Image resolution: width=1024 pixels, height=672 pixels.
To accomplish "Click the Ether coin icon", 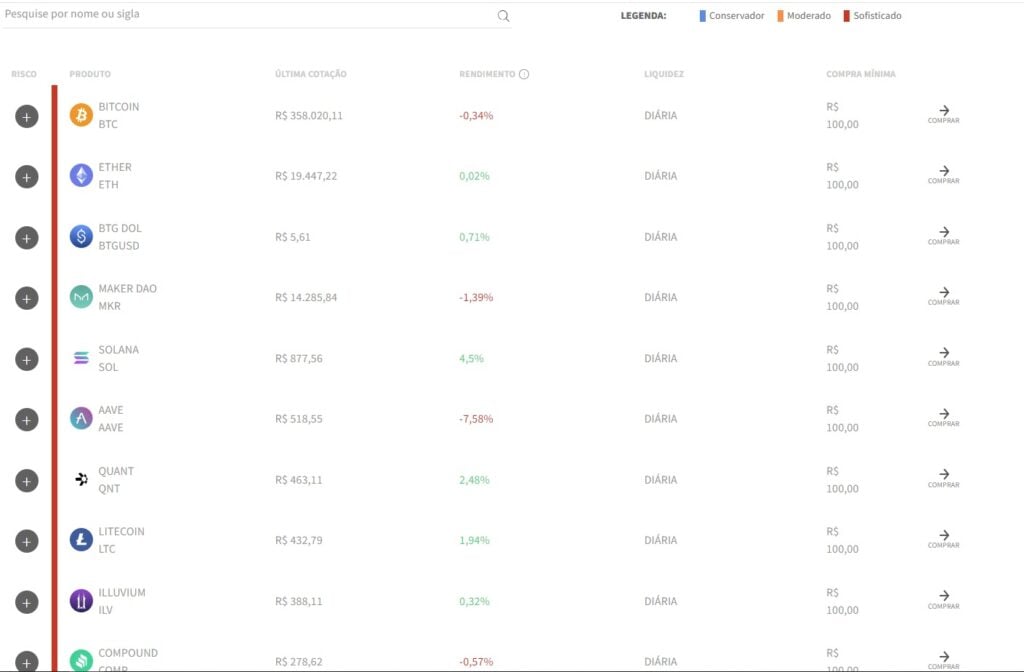I will coord(81,176).
